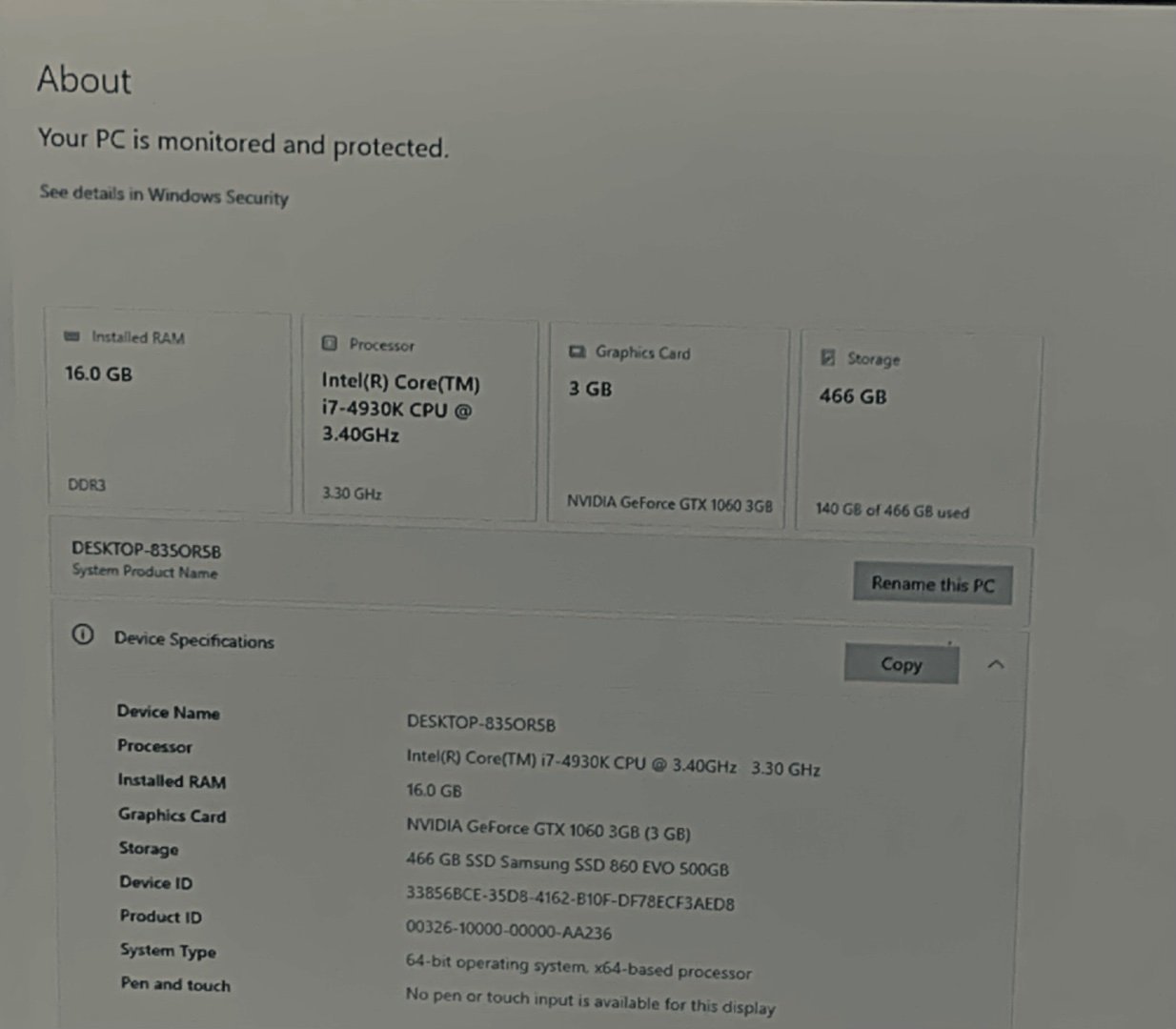This screenshot has width=1176, height=1029.
Task: Click '140 GB of 466 GB used' text
Action: tap(892, 510)
